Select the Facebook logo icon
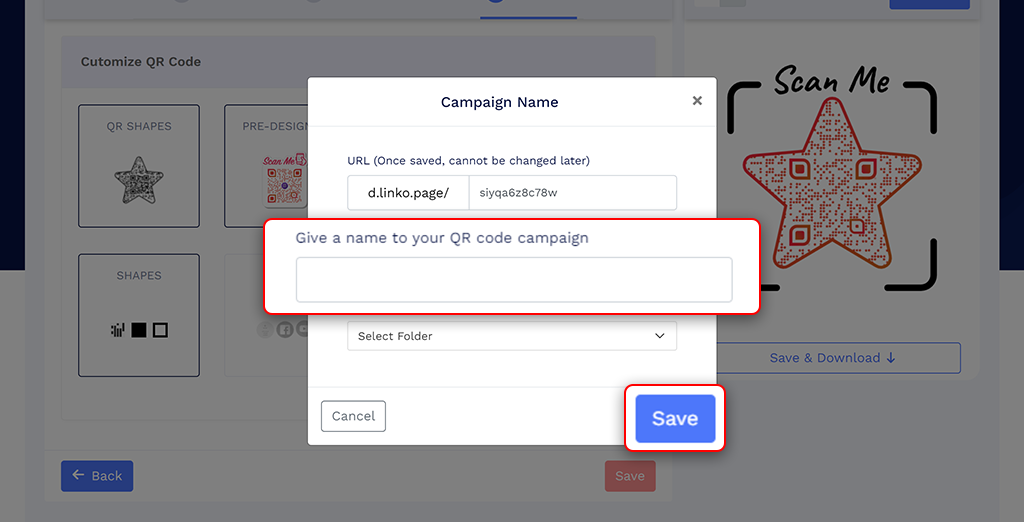The width and height of the screenshot is (1024, 522). point(285,330)
